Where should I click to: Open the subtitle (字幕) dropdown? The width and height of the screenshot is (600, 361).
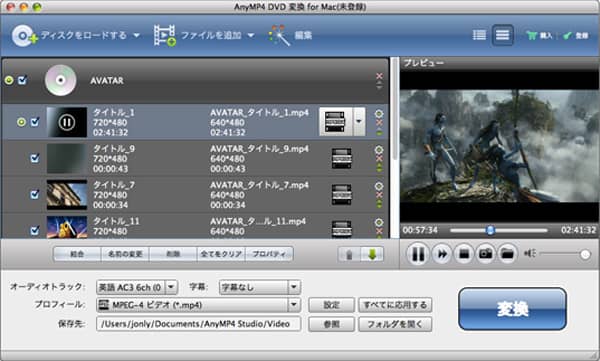coord(294,287)
